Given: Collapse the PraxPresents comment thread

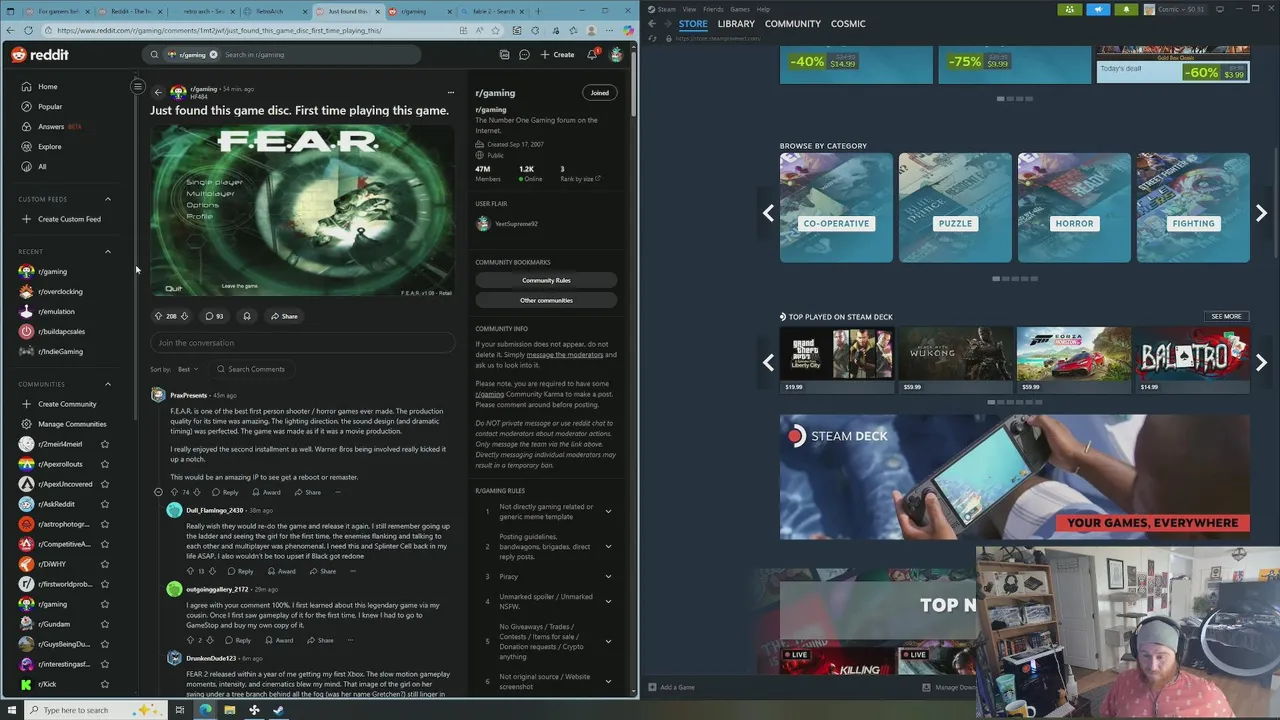Looking at the screenshot, I should 158,492.
